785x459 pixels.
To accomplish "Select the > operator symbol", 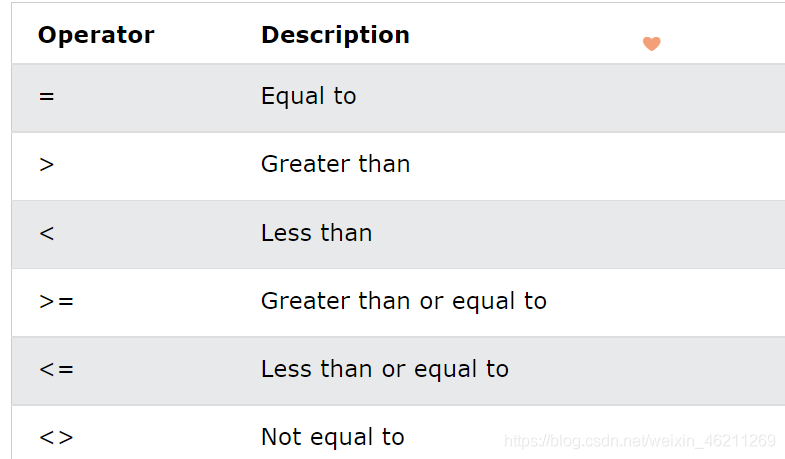I will (46, 164).
